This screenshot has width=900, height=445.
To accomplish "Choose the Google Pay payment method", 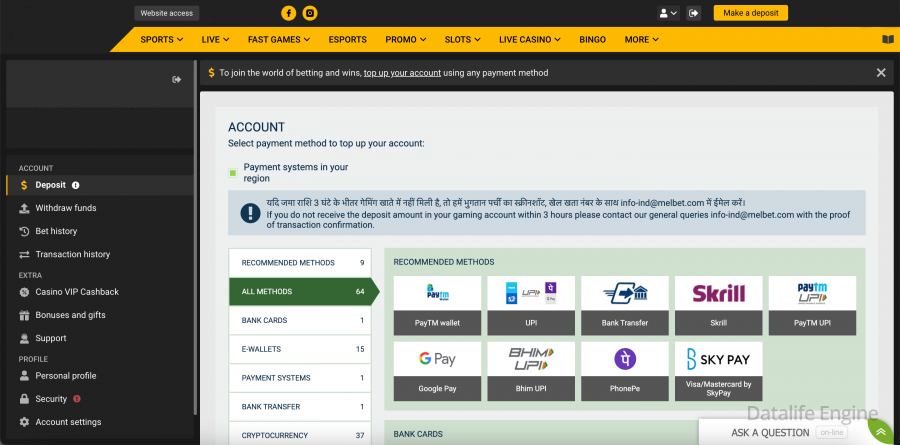I will click(437, 372).
